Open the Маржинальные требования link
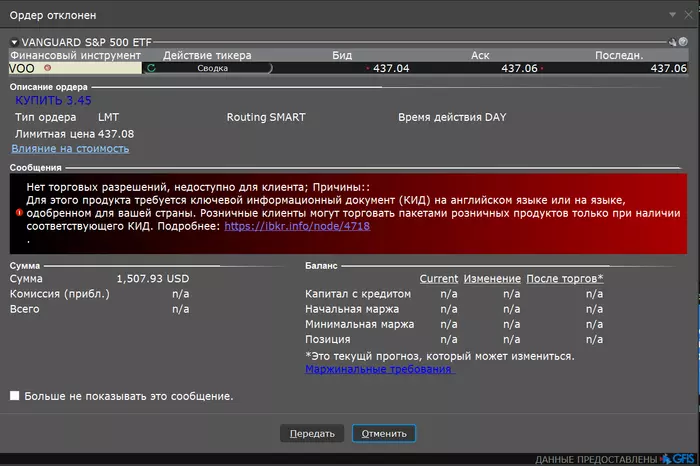Image resolution: width=700 pixels, height=466 pixels. tap(380, 369)
